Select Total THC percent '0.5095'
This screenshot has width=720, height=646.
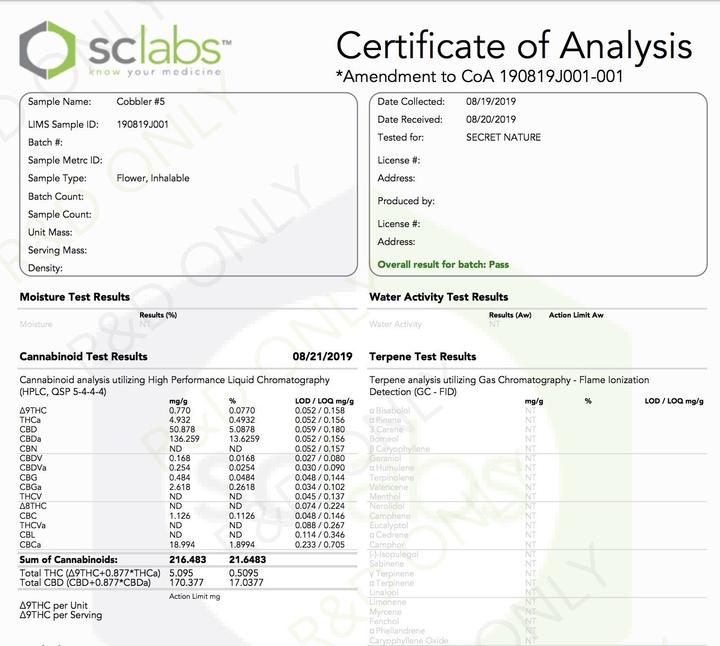pyautogui.click(x=243, y=573)
